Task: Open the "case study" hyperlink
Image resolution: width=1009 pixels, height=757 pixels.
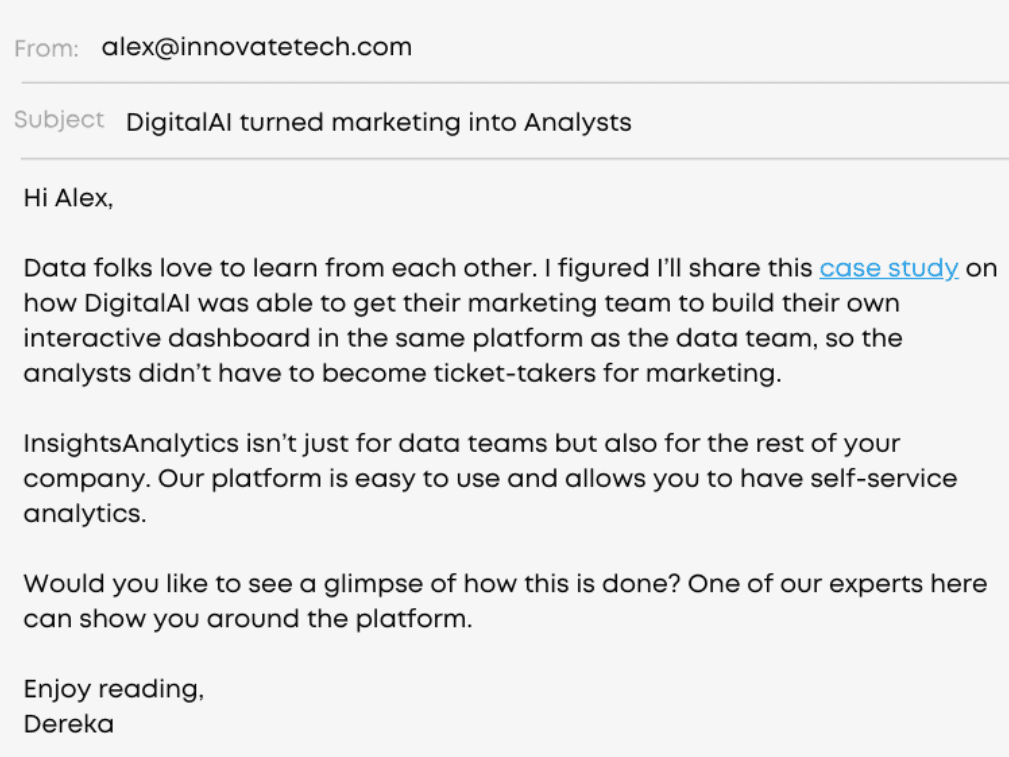Action: (x=889, y=268)
